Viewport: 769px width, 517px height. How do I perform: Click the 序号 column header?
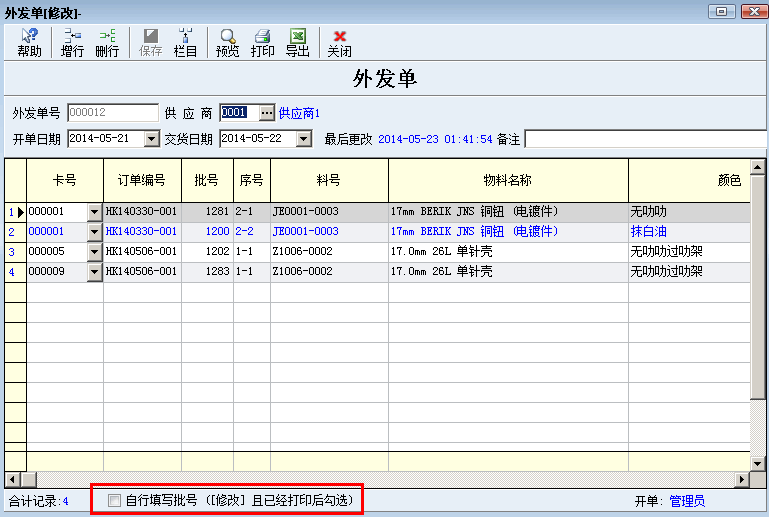pos(252,181)
